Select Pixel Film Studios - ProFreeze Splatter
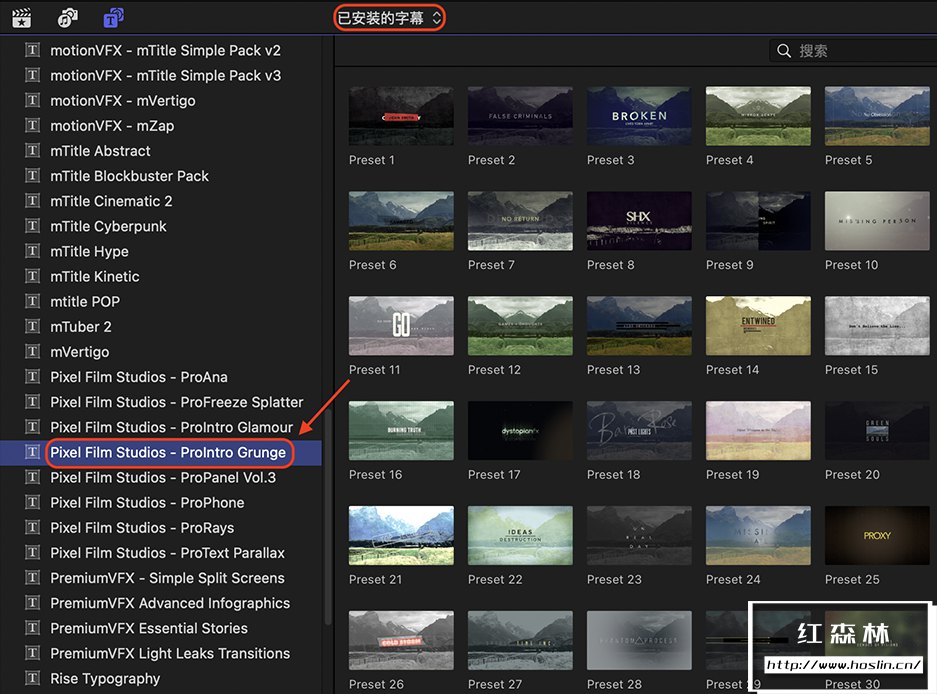The height and width of the screenshot is (694, 937). [x=176, y=402]
